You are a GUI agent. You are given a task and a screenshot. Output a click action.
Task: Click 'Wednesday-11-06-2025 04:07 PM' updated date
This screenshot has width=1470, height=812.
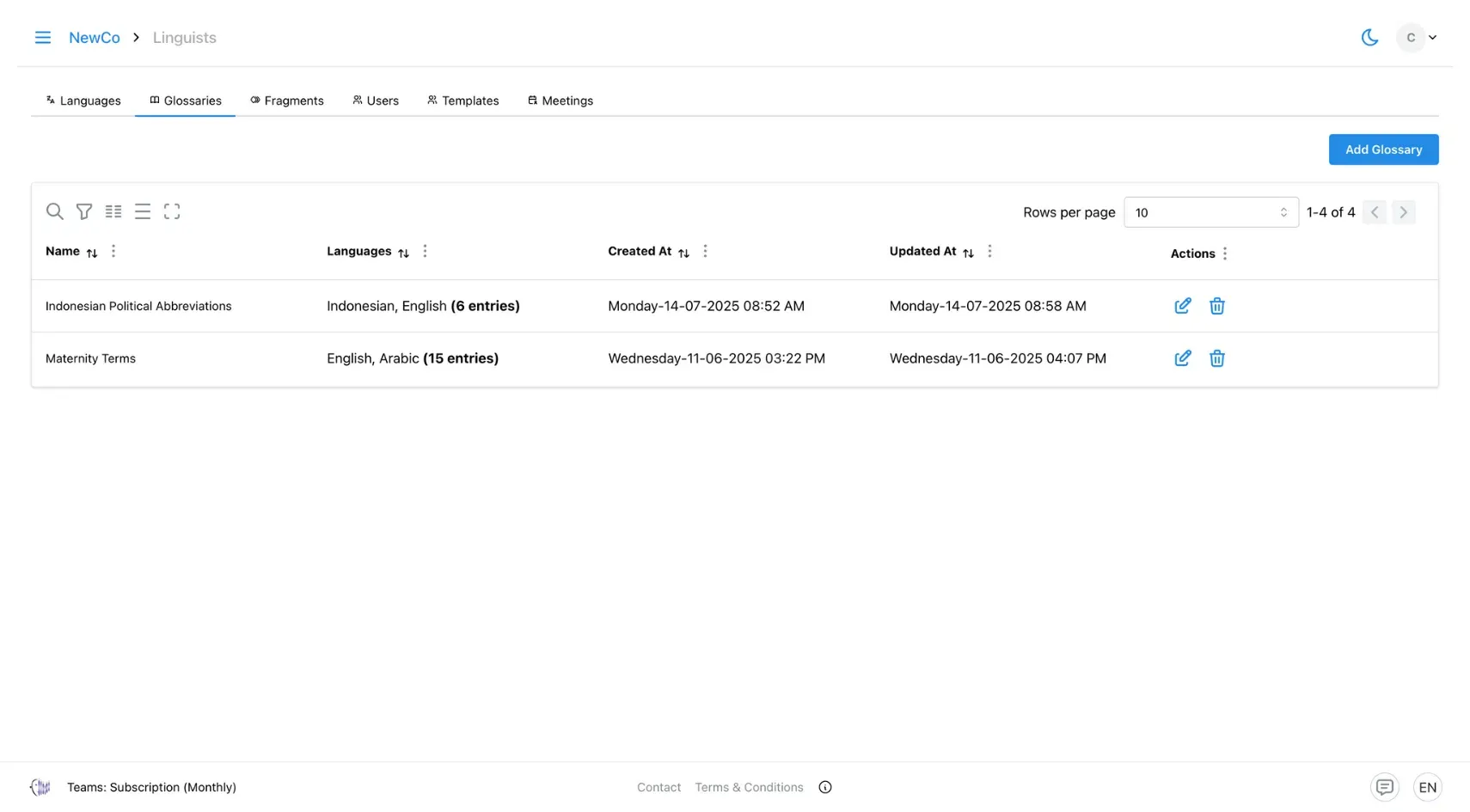click(x=997, y=358)
